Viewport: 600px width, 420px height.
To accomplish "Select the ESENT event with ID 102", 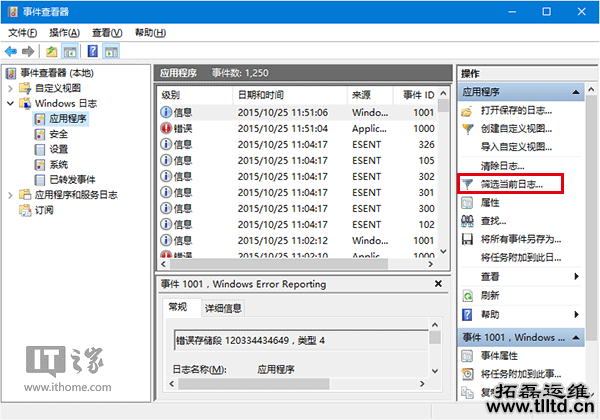I will [297, 225].
